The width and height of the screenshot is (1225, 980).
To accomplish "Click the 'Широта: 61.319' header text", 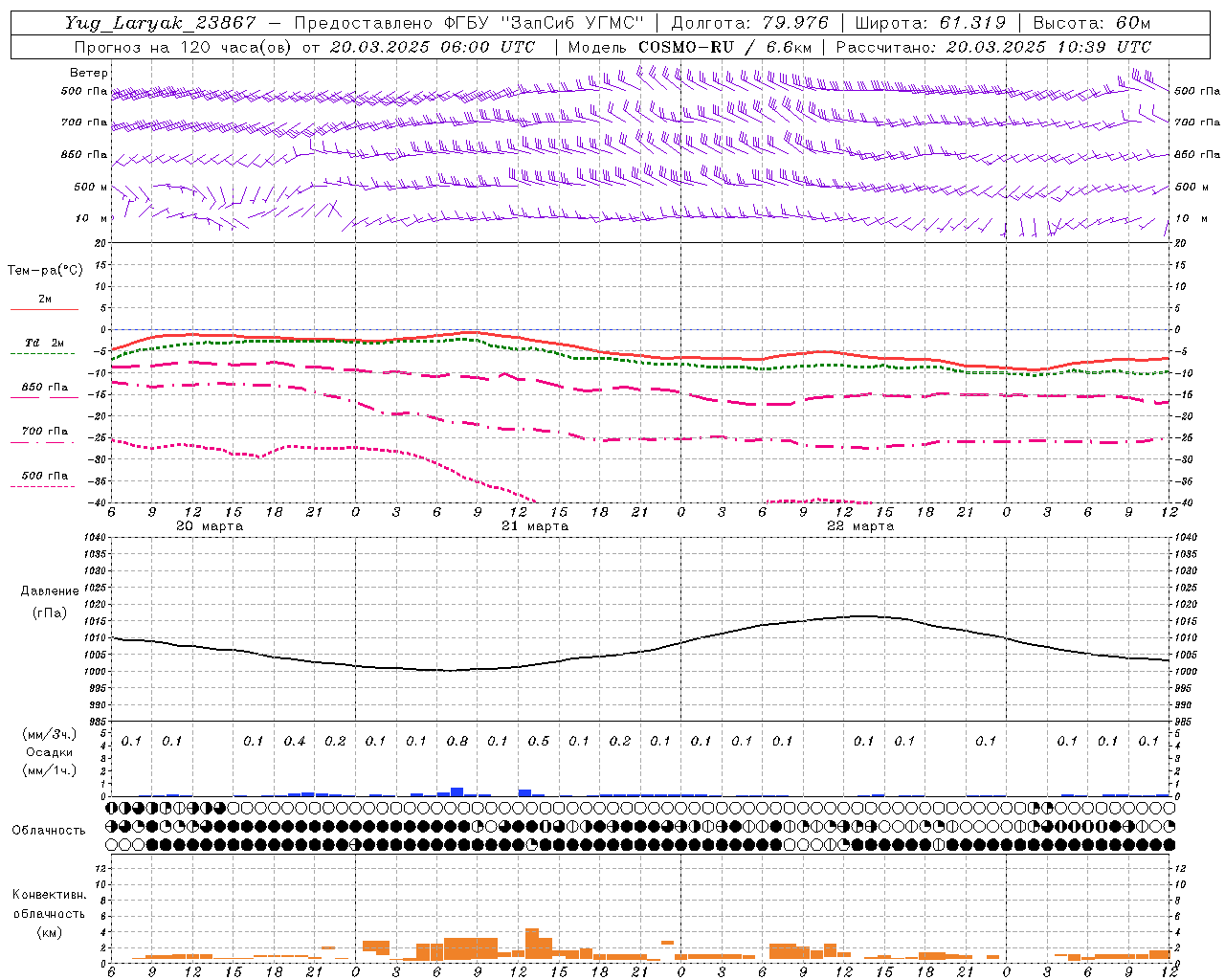I will click(x=929, y=23).
